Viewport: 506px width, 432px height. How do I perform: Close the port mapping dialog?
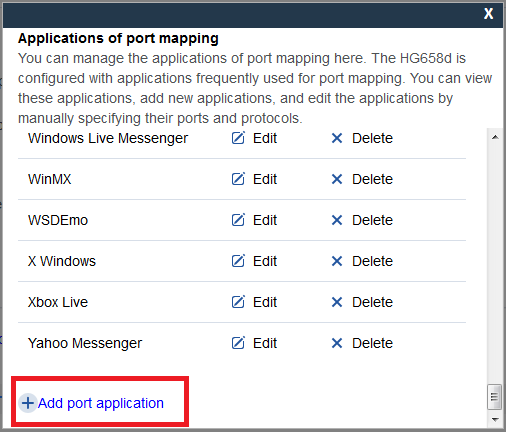click(488, 14)
